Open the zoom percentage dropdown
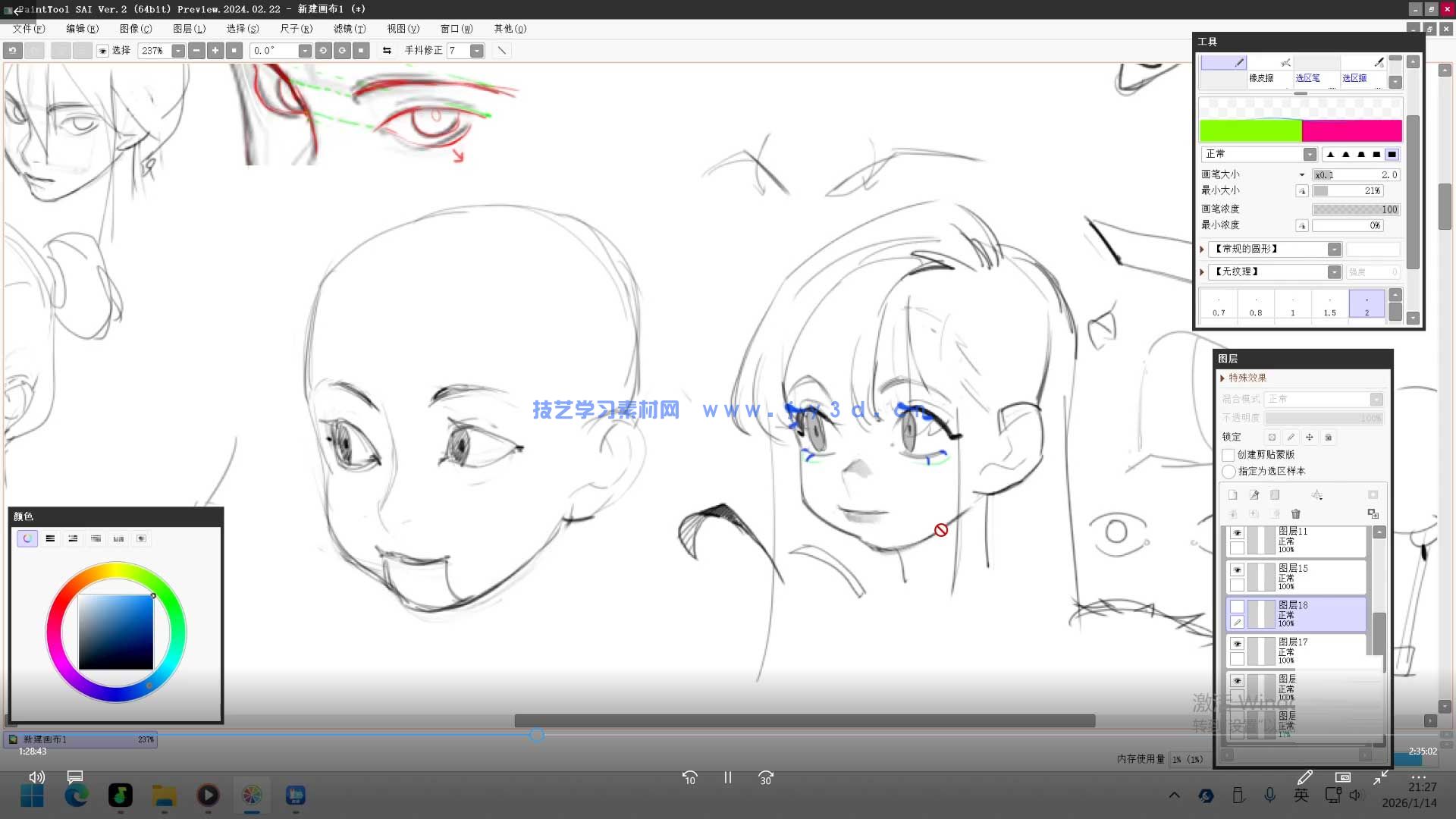This screenshot has width=1456, height=819. coord(178,51)
